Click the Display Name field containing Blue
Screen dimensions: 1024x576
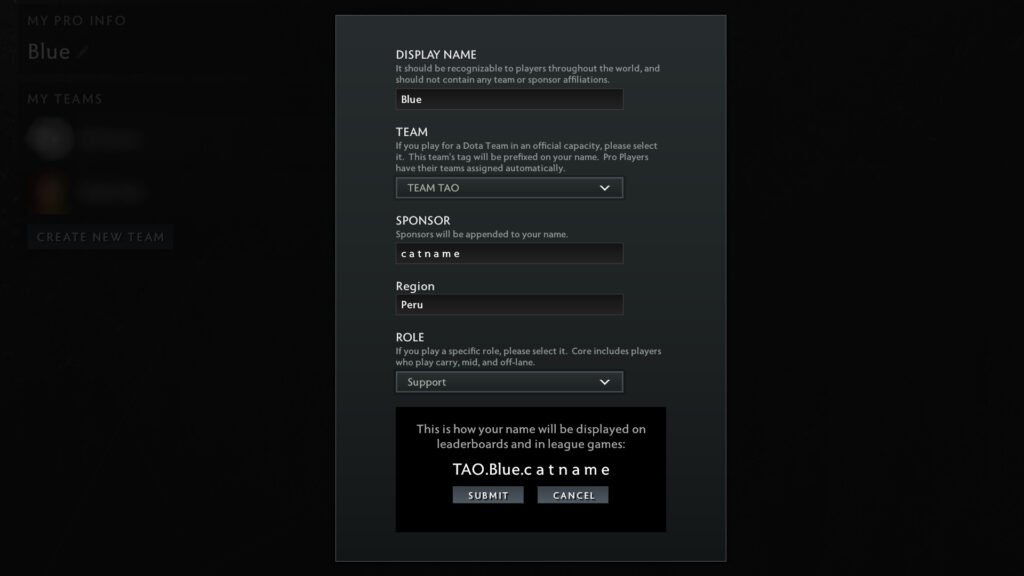click(x=509, y=99)
